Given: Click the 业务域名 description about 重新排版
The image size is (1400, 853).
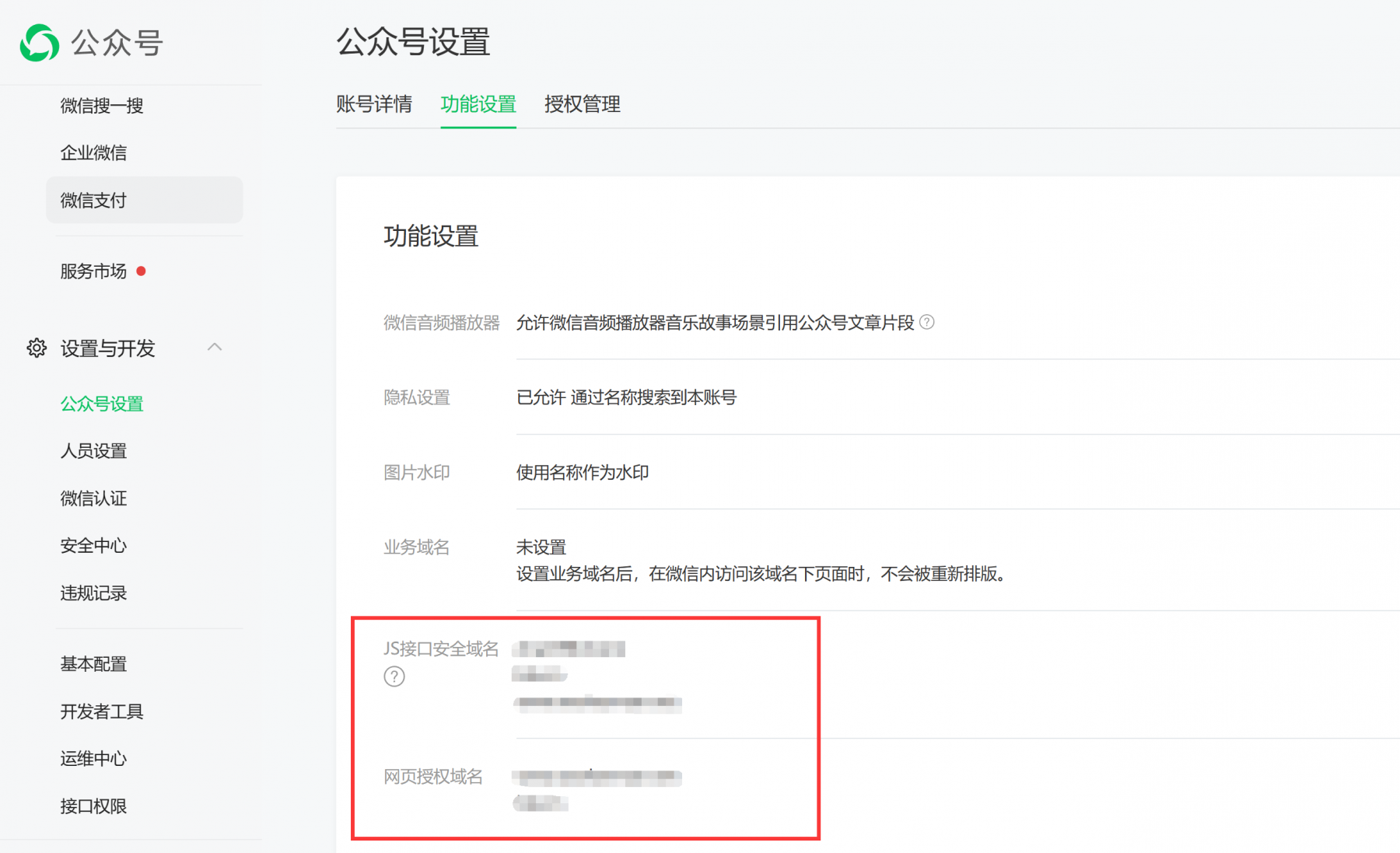Looking at the screenshot, I should tap(763, 574).
